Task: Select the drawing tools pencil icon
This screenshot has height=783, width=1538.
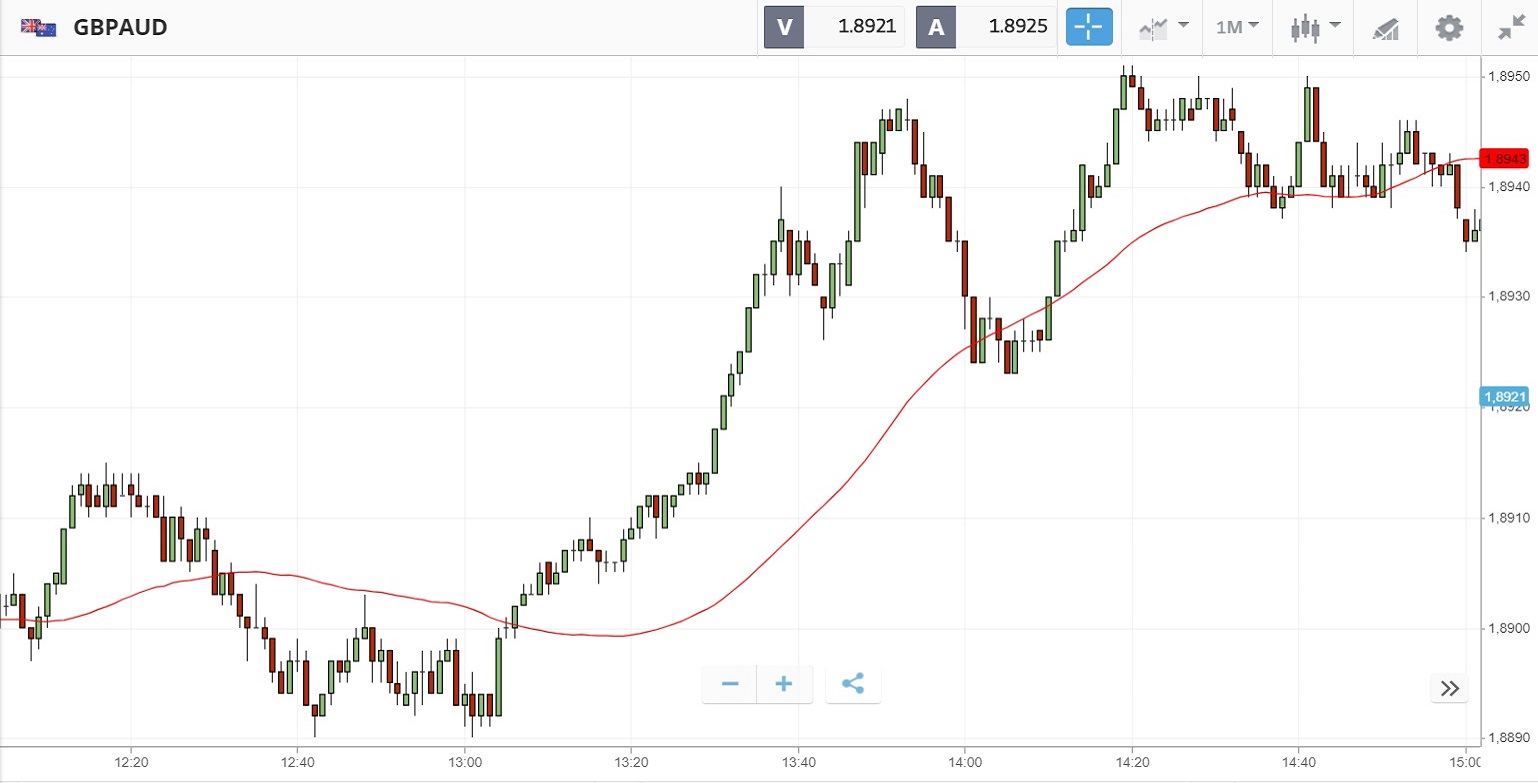Action: (1385, 27)
